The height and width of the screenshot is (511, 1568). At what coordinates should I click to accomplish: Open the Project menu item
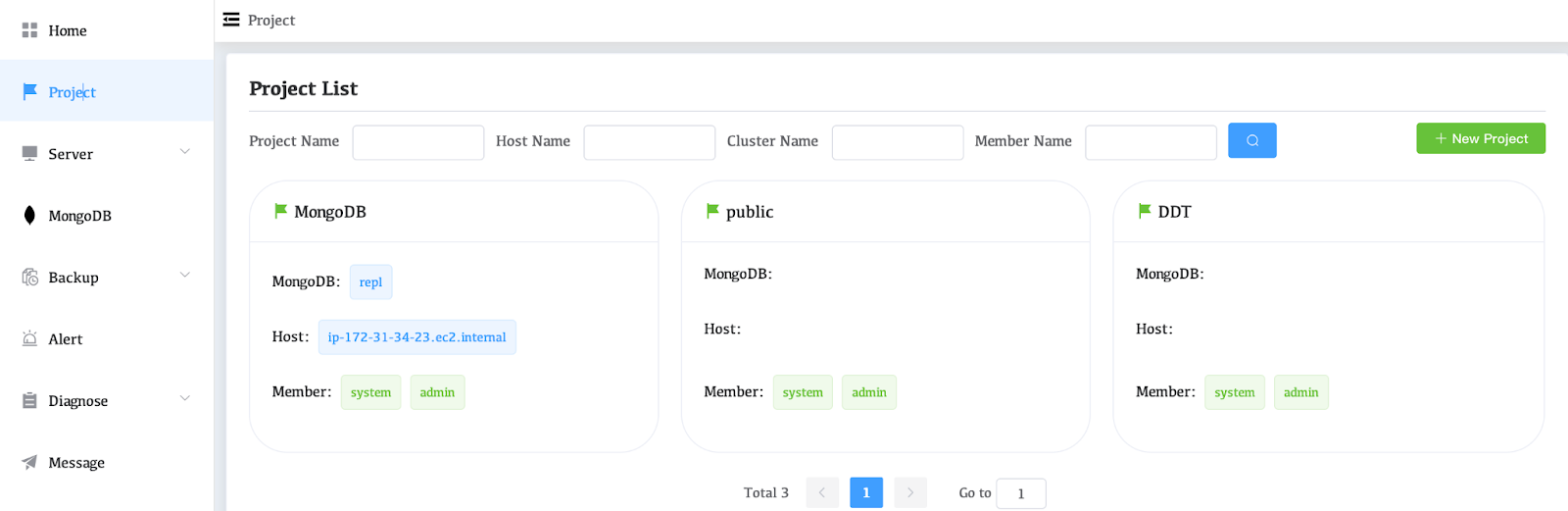click(72, 92)
